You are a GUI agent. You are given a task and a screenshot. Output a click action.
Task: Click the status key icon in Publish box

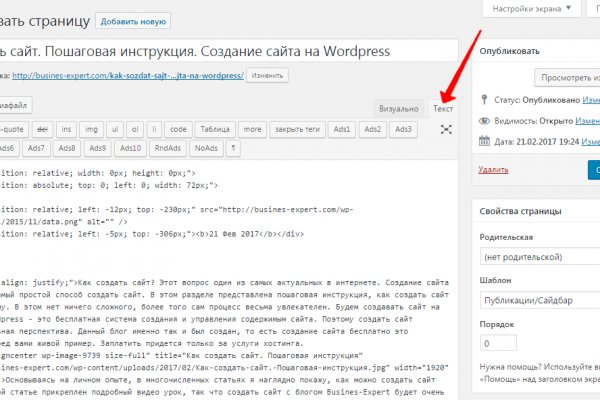pyautogui.click(x=485, y=100)
